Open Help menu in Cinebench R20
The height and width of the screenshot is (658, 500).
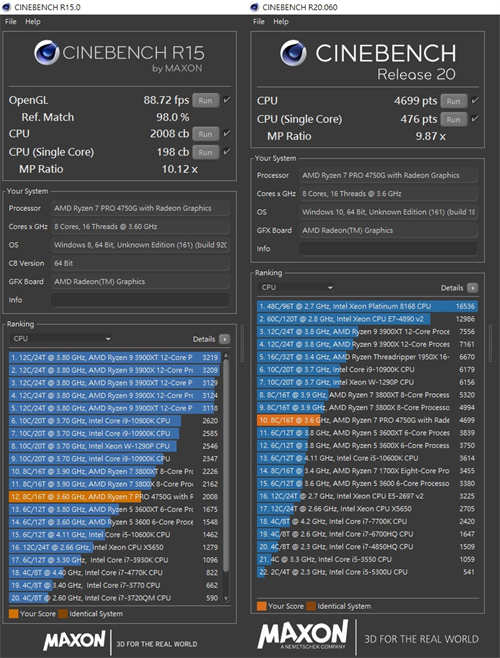280,21
